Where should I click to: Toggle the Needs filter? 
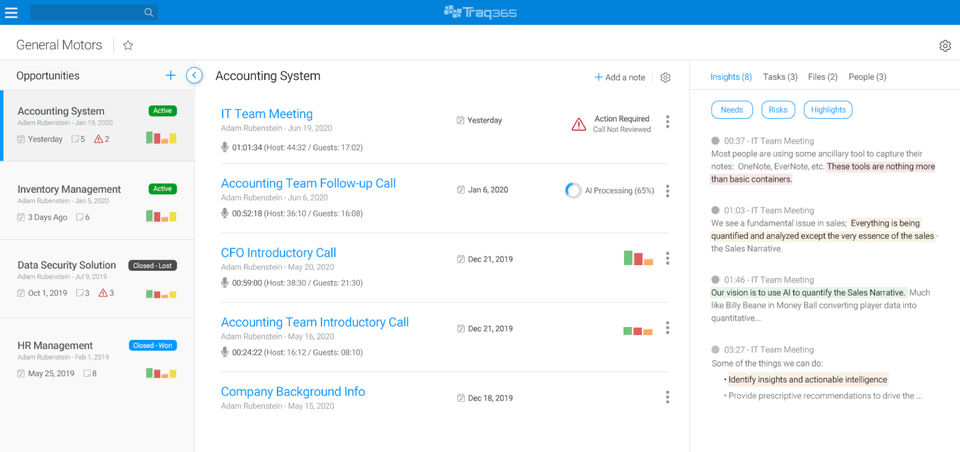click(732, 110)
